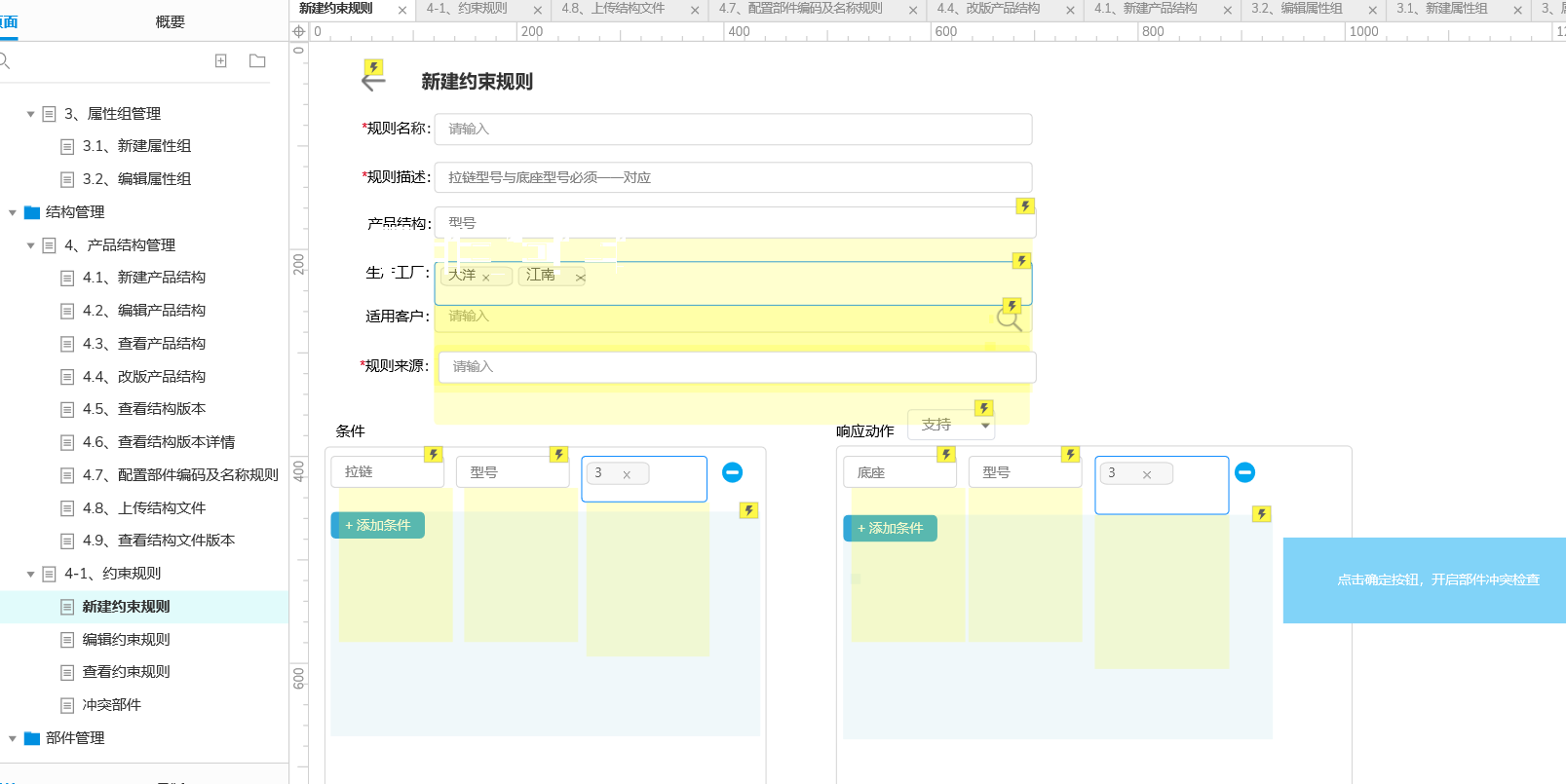The width and height of the screenshot is (1566, 784).
Task: Select 冲突部件 page in tree
Action: [111, 705]
